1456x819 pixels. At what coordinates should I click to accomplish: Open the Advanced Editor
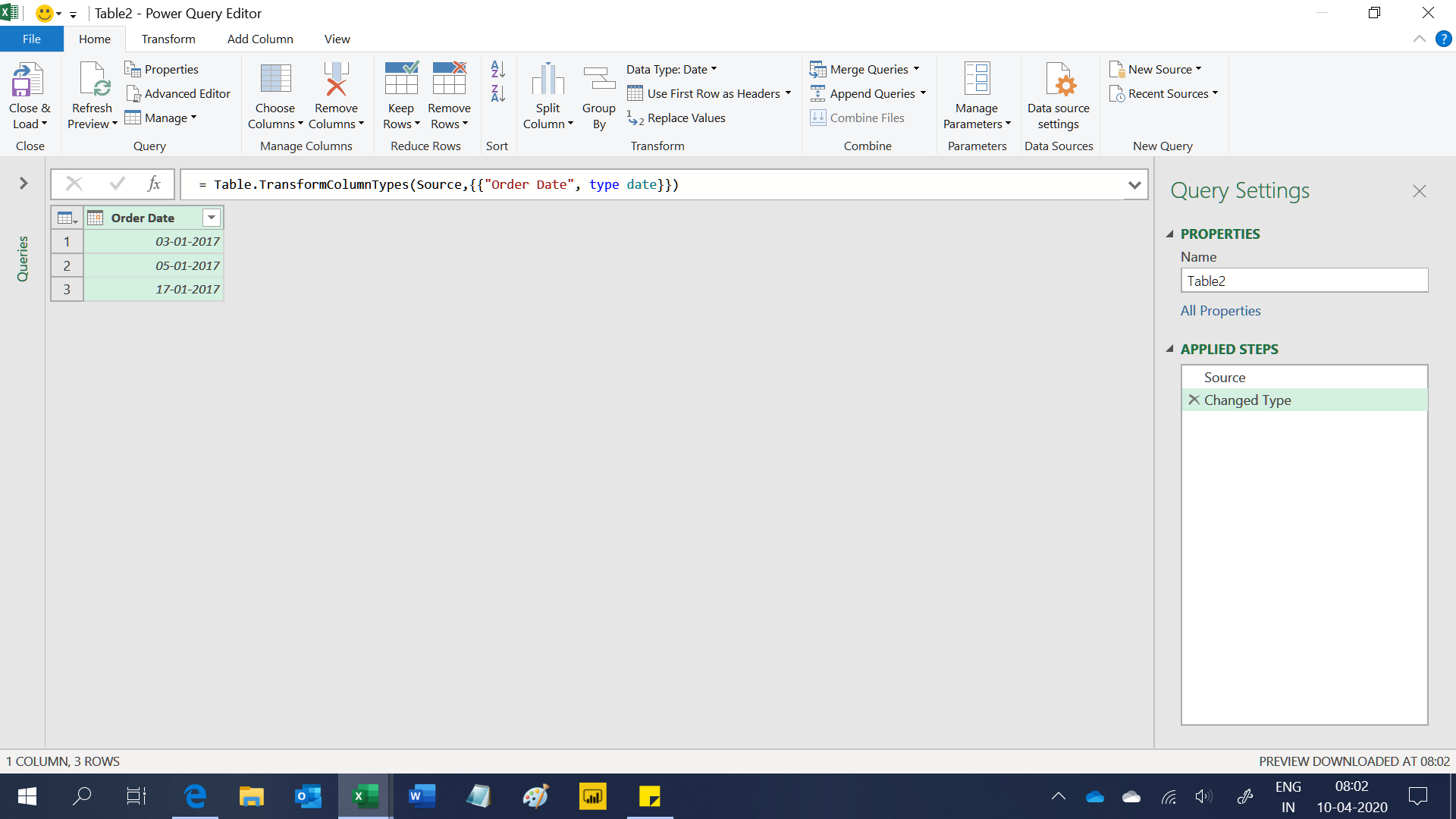178,93
